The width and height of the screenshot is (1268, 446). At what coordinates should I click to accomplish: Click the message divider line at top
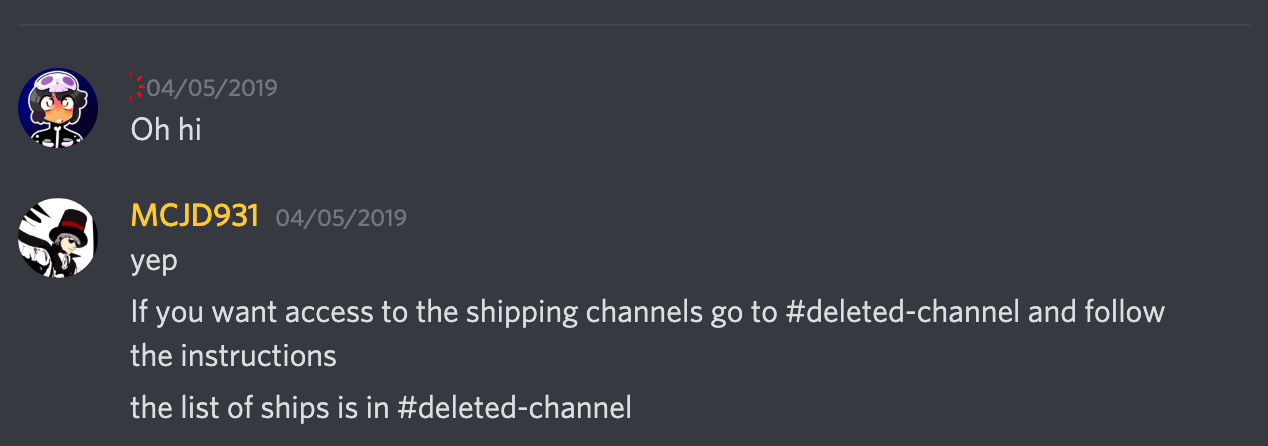634,24
